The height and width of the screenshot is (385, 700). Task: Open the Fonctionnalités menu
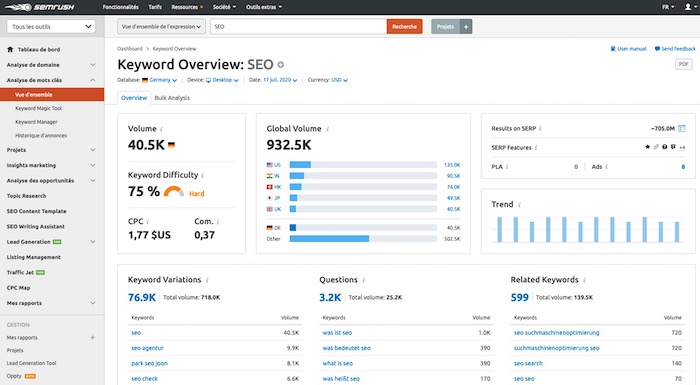click(121, 7)
